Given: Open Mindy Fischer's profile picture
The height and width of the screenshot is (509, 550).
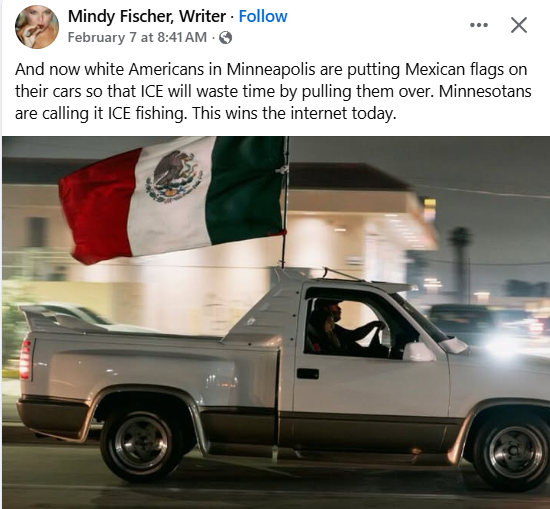Looking at the screenshot, I should click(37, 27).
